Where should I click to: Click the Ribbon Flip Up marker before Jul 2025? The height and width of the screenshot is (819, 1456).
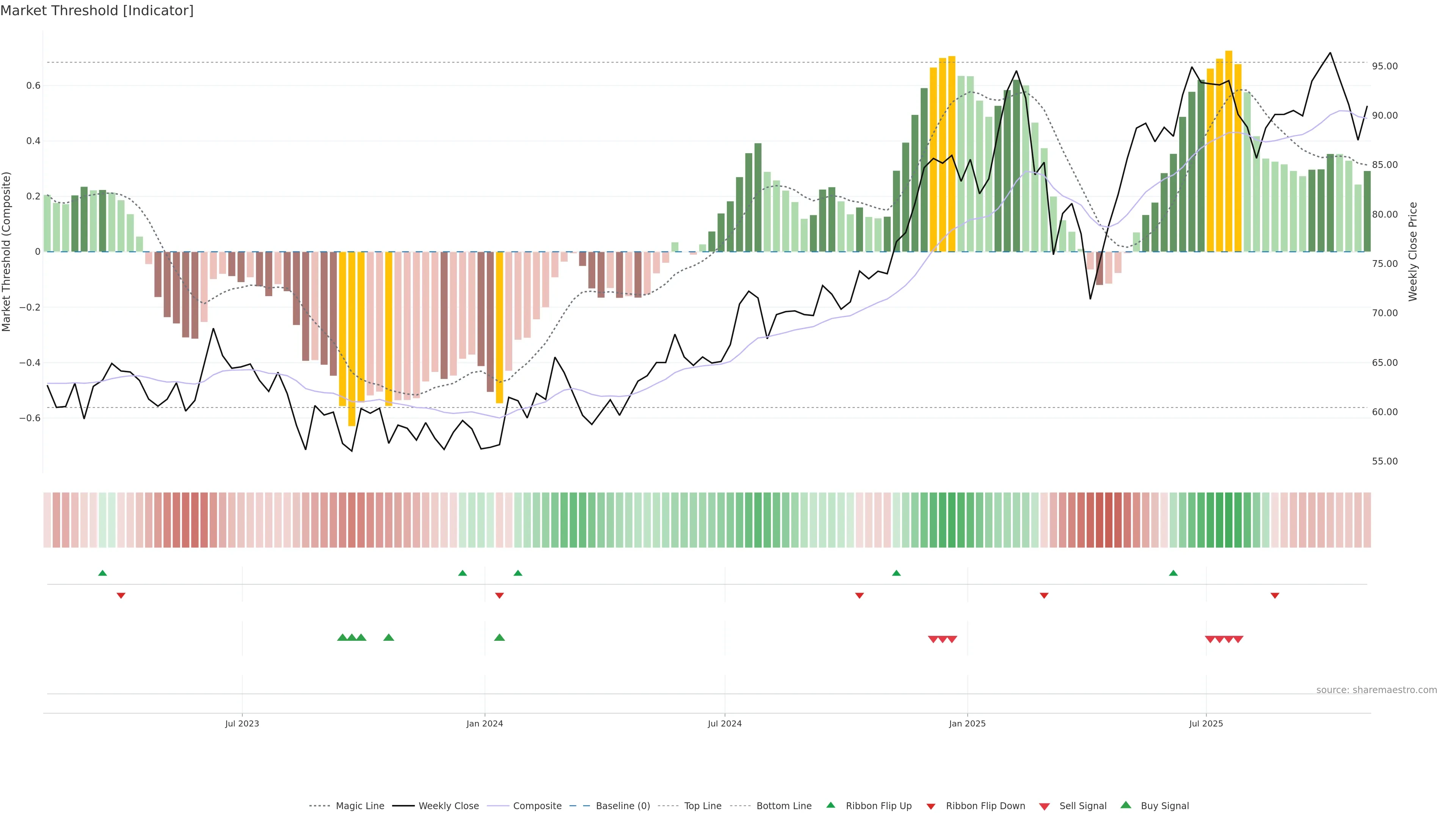pos(1174,573)
